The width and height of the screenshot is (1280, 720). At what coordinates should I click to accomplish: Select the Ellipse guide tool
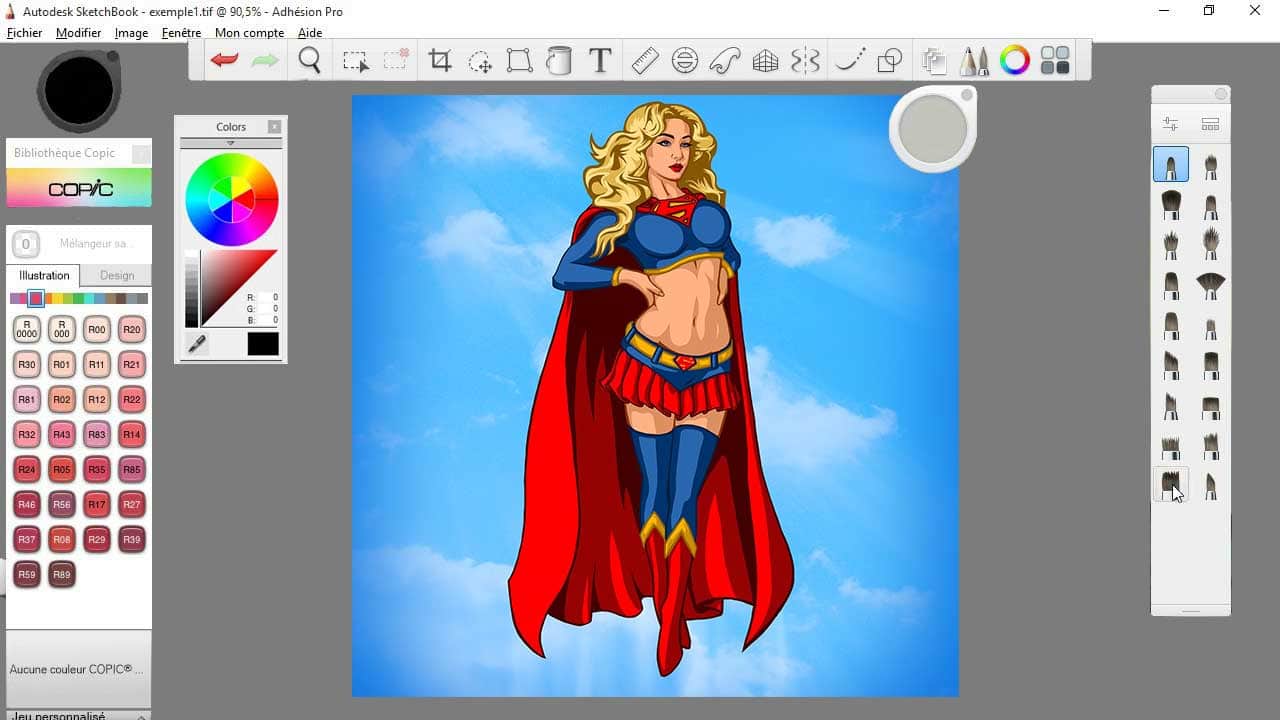click(685, 61)
